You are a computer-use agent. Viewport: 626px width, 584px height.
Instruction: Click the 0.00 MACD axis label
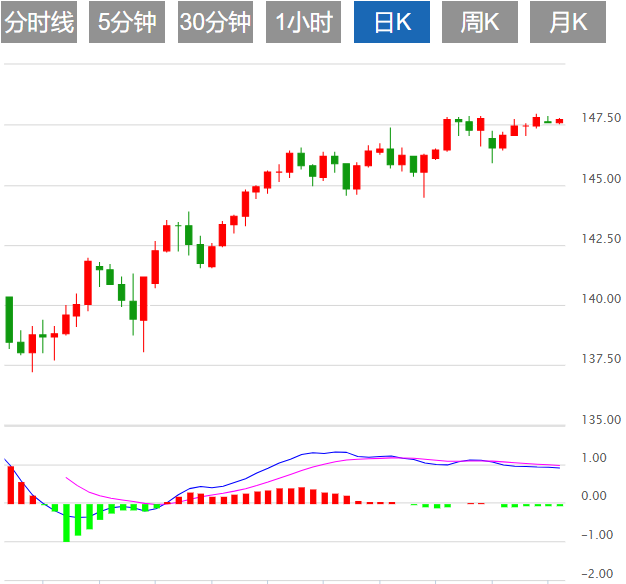pos(594,497)
